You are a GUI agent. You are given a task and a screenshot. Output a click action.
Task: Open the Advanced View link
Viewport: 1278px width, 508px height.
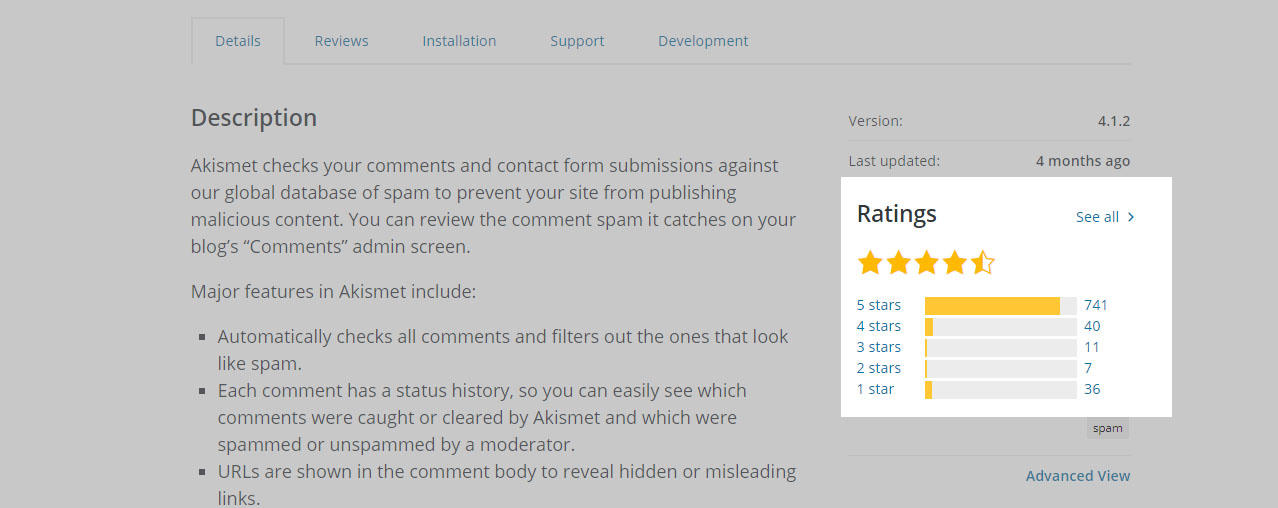1078,476
